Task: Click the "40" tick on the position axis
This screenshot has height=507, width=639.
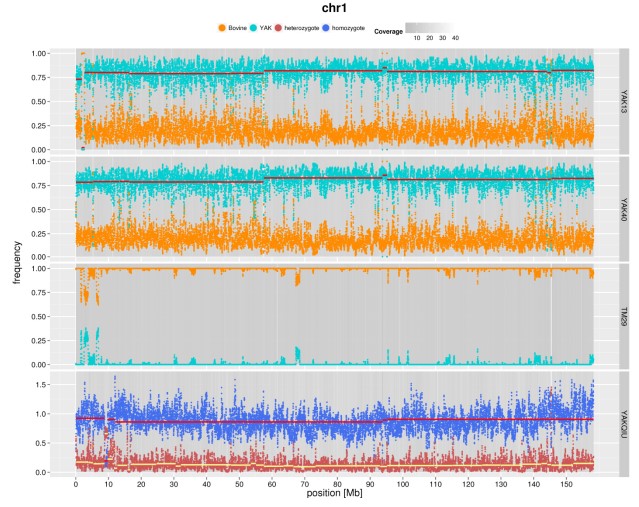Action: click(207, 484)
